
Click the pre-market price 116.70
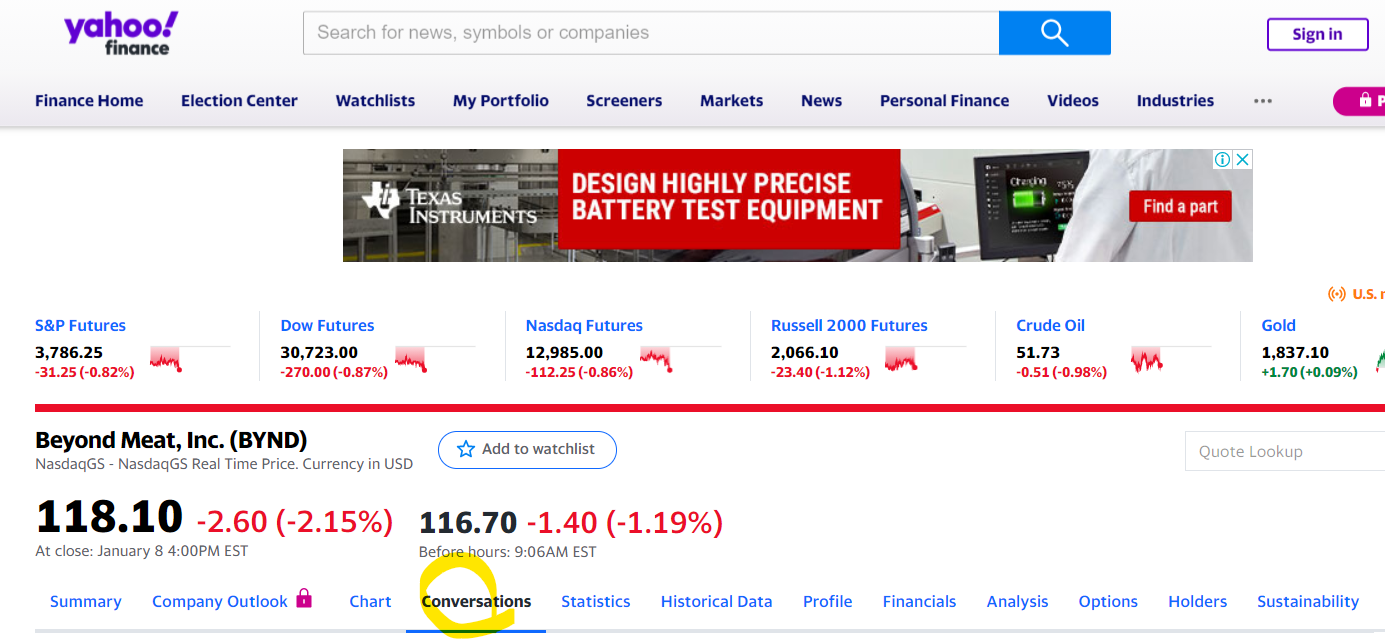(x=468, y=522)
